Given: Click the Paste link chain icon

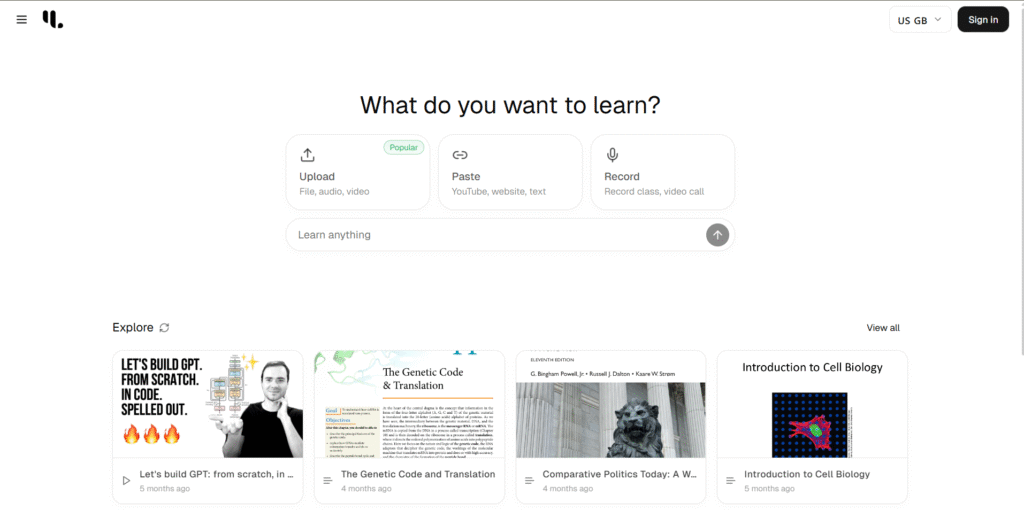Looking at the screenshot, I should (x=460, y=155).
